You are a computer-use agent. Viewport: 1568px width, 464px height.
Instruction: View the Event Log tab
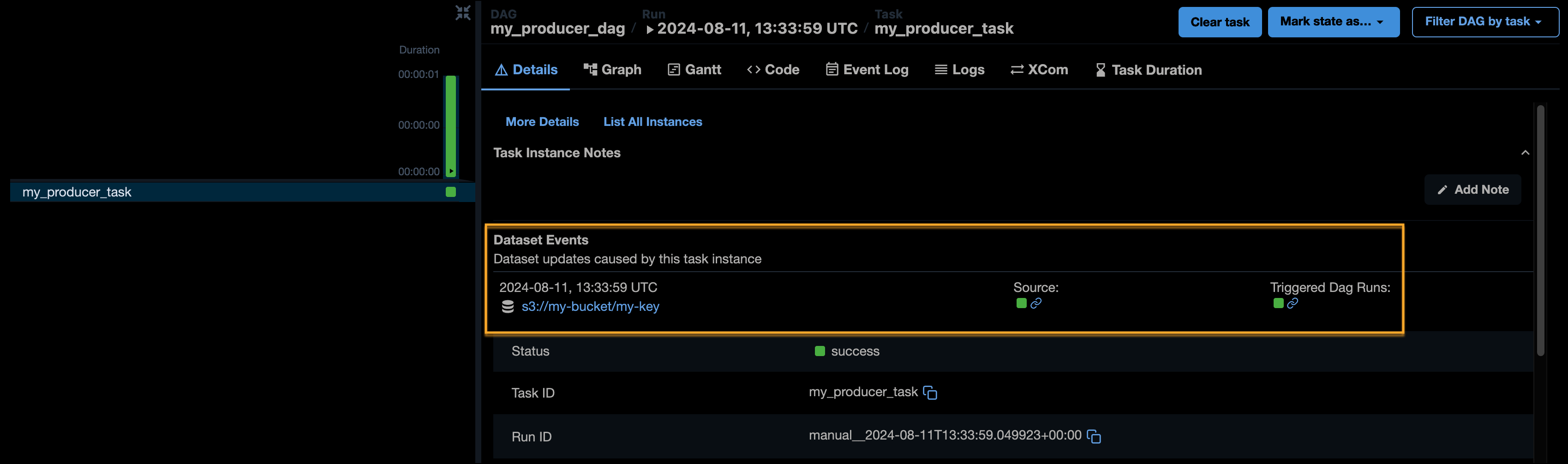click(x=867, y=69)
